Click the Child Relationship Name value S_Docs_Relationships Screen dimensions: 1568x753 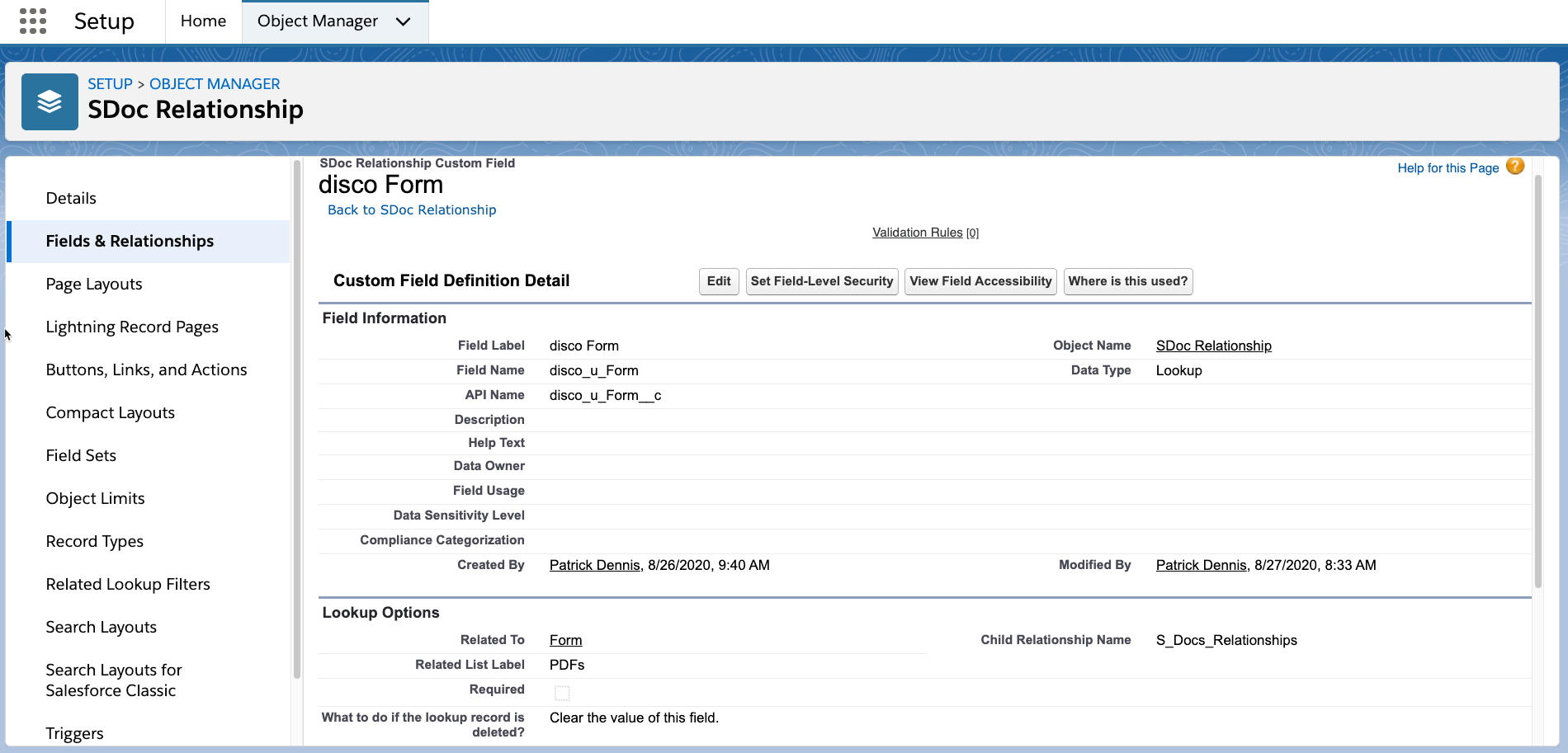(1226, 640)
